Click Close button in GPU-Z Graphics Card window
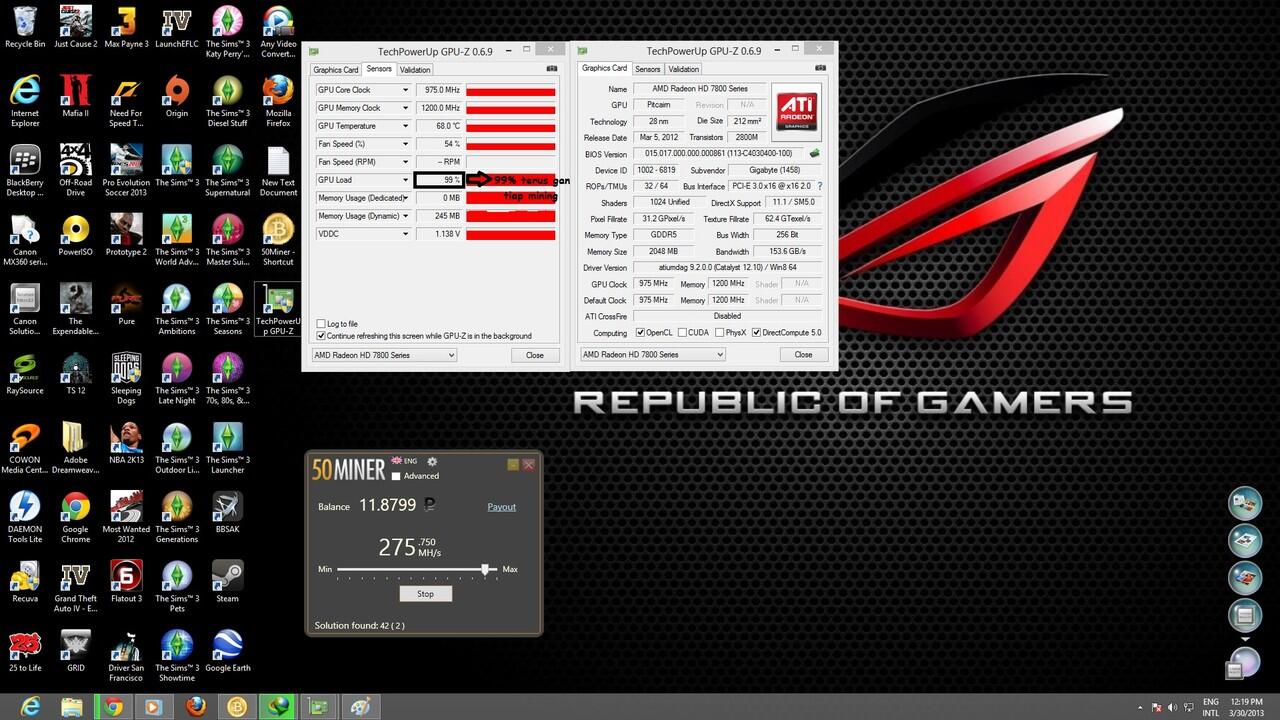Image resolution: width=1280 pixels, height=720 pixels. [x=803, y=354]
